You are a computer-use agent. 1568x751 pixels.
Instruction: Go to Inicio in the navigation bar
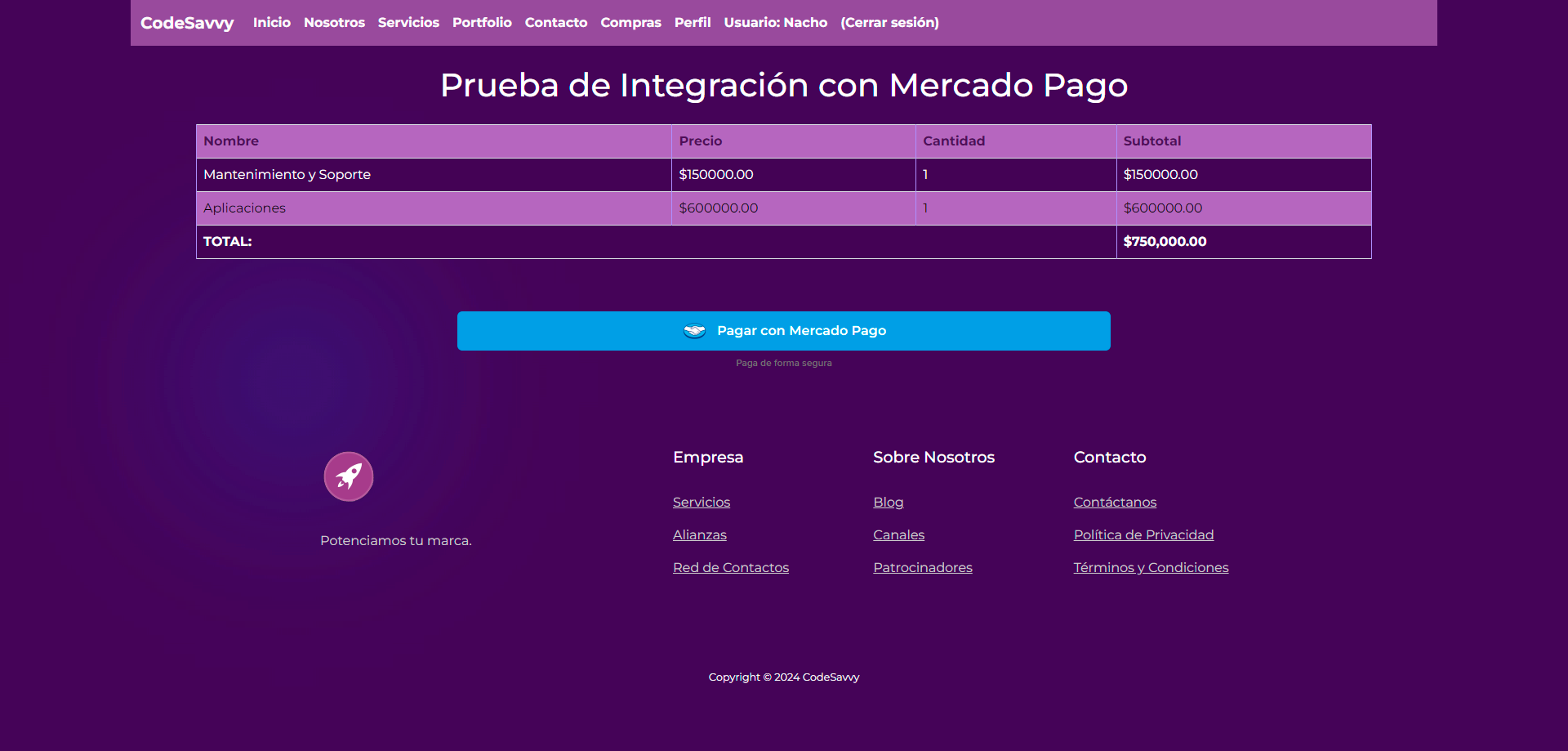pyautogui.click(x=272, y=23)
